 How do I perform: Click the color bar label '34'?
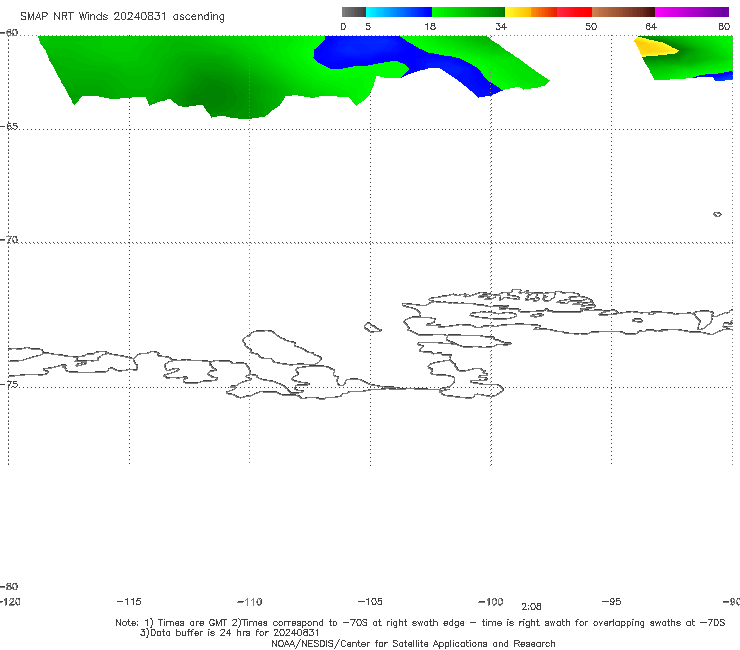(501, 26)
